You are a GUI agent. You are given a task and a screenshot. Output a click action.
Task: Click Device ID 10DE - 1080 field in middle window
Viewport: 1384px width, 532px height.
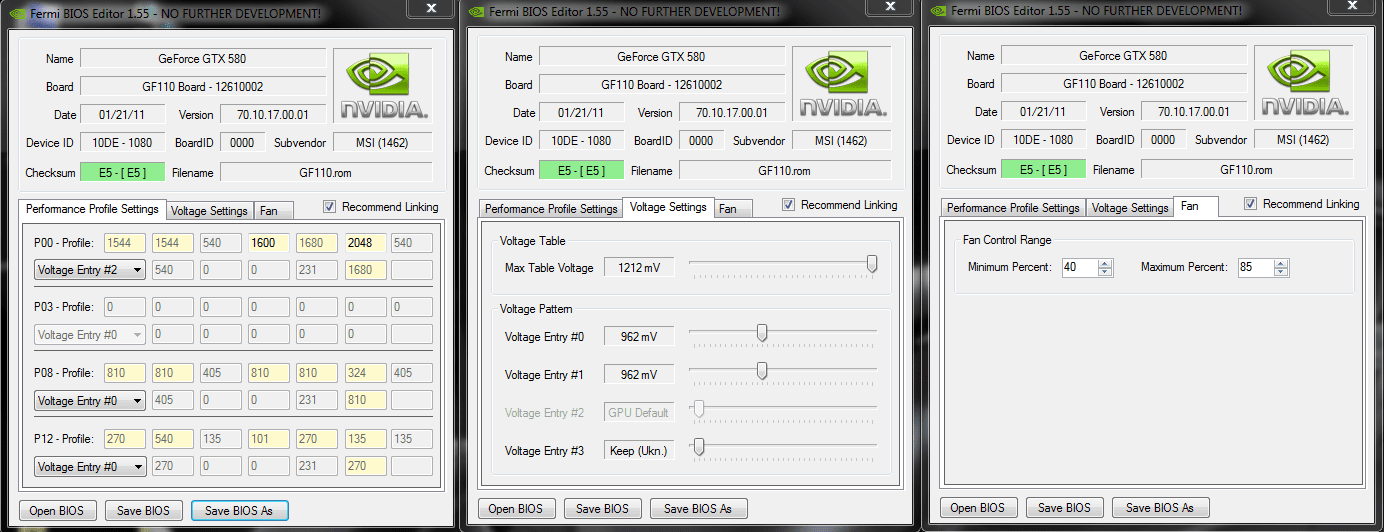click(x=581, y=141)
